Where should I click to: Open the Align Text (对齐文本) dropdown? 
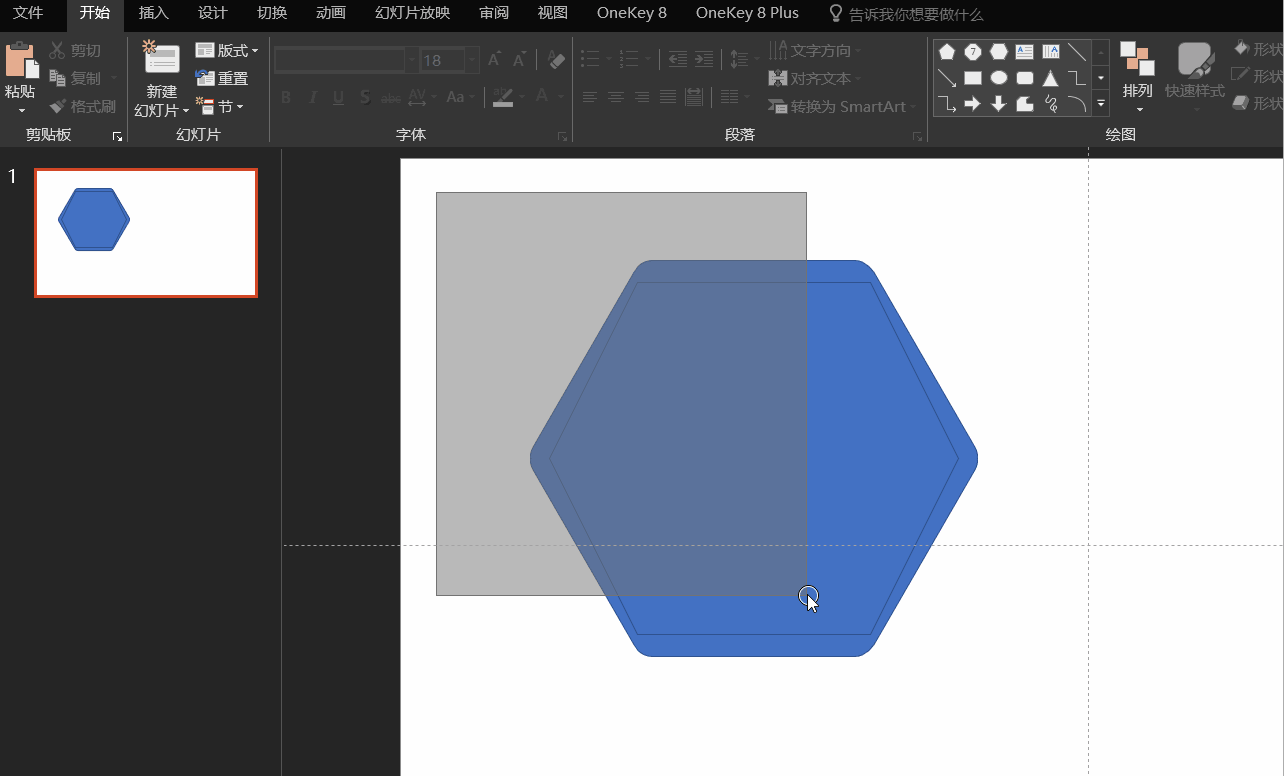815,78
